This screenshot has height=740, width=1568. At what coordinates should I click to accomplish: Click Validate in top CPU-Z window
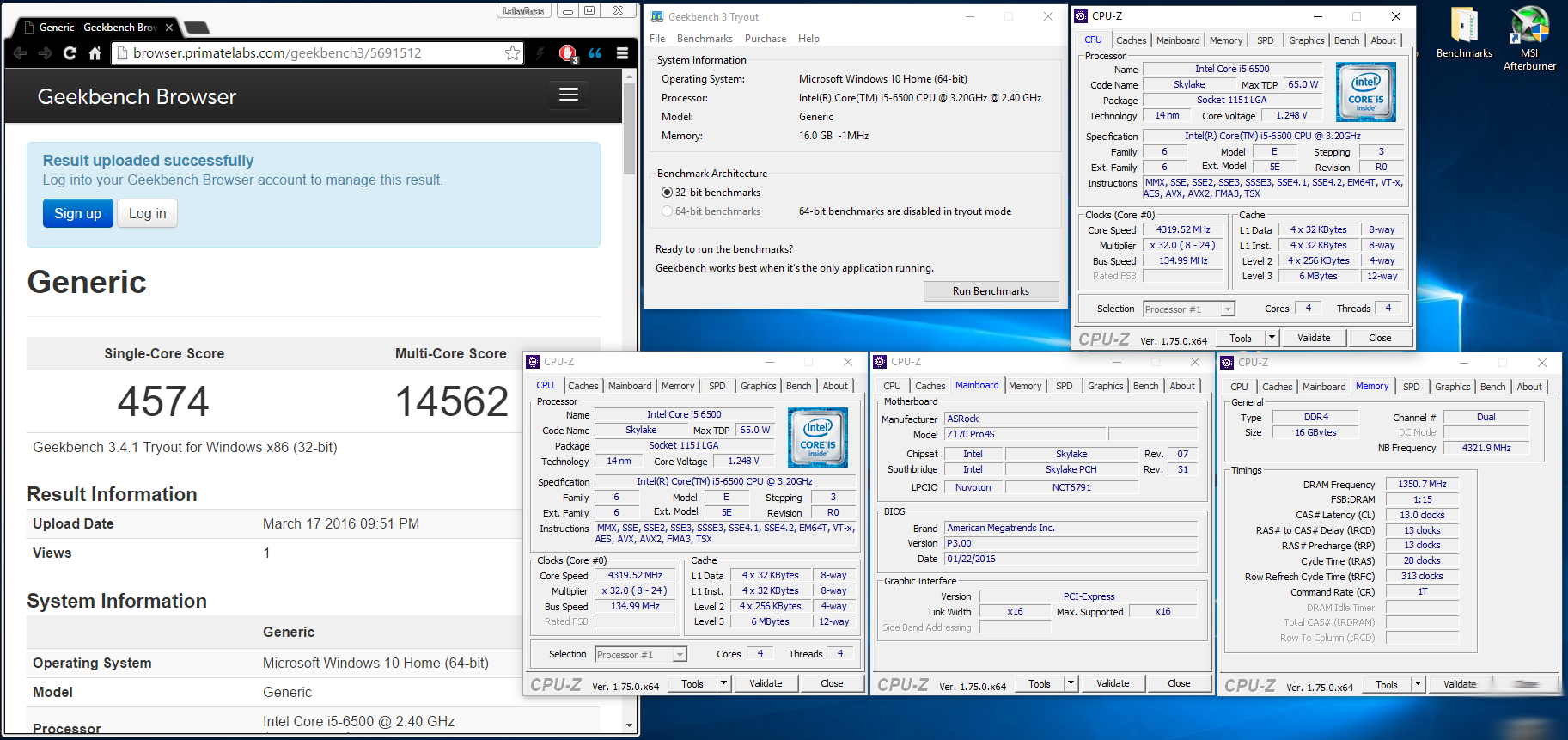click(1313, 338)
